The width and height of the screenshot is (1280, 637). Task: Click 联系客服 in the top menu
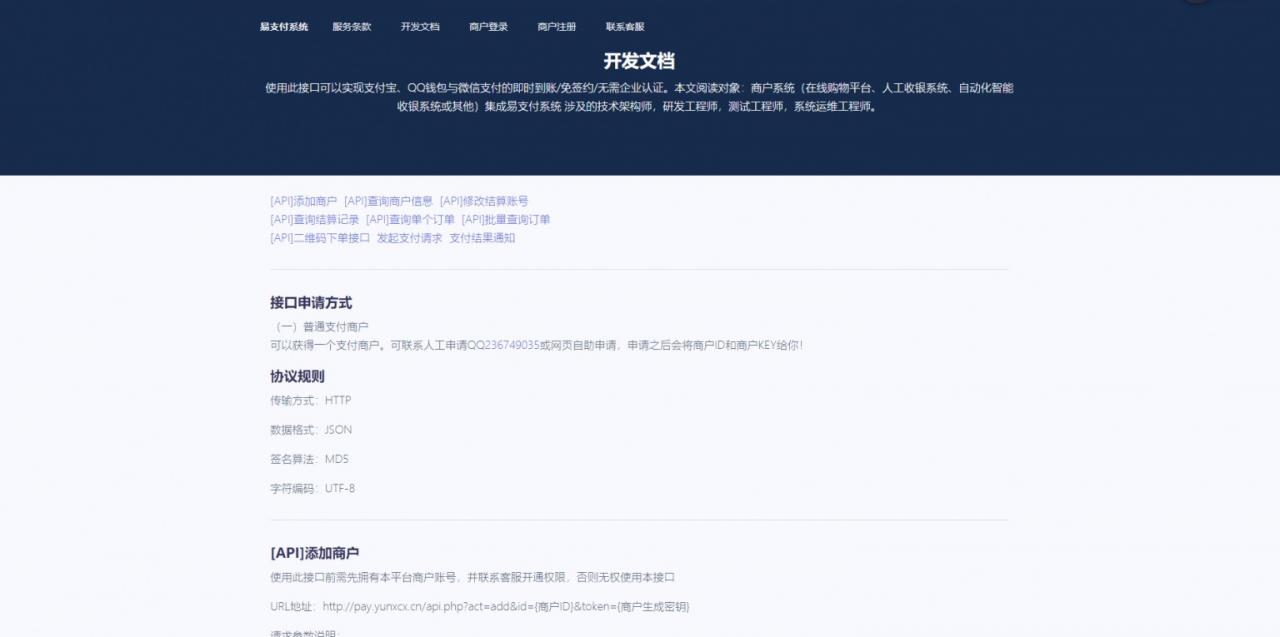point(625,27)
